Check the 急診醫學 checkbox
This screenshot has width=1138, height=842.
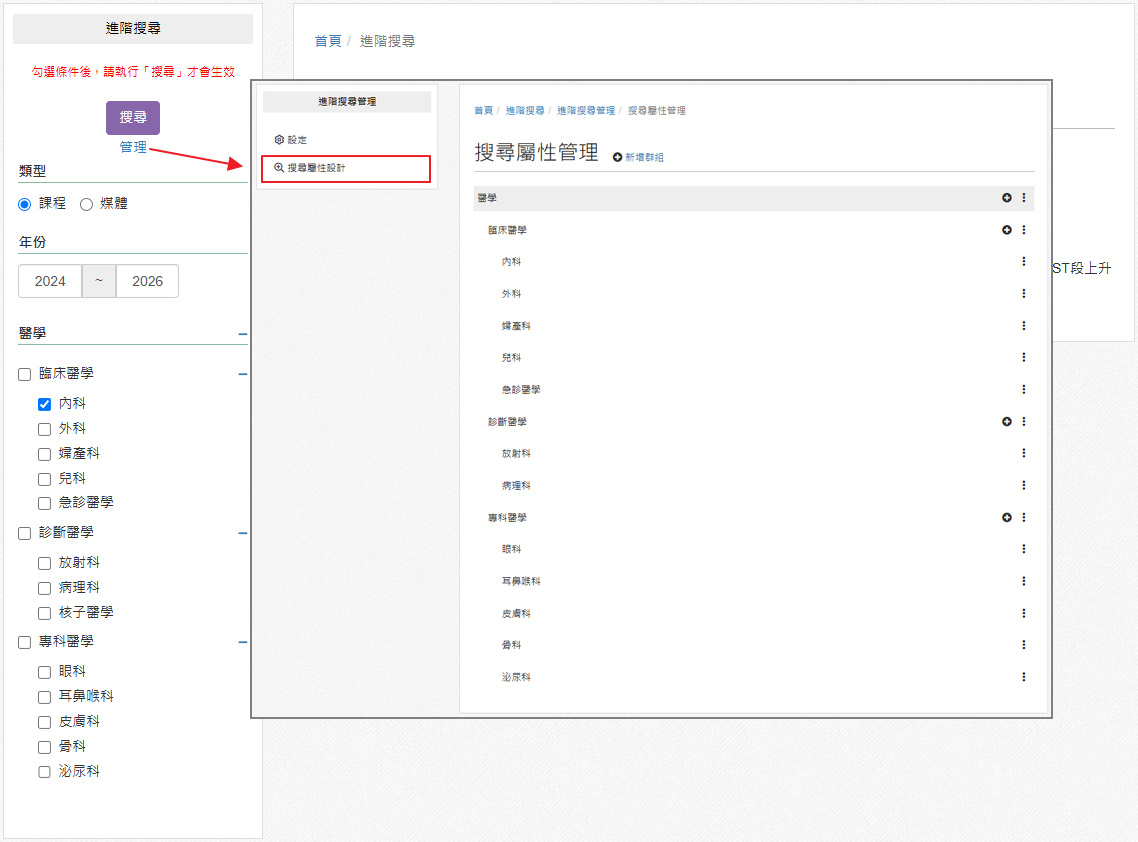click(44, 503)
